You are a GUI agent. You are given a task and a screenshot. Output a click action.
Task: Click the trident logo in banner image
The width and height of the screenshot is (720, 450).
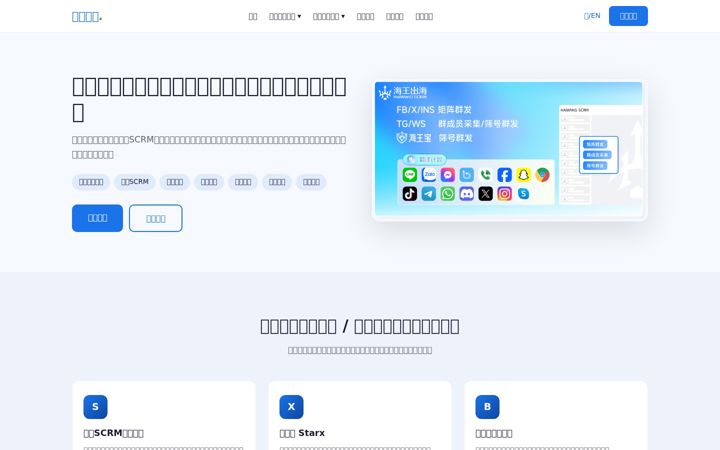coord(385,92)
